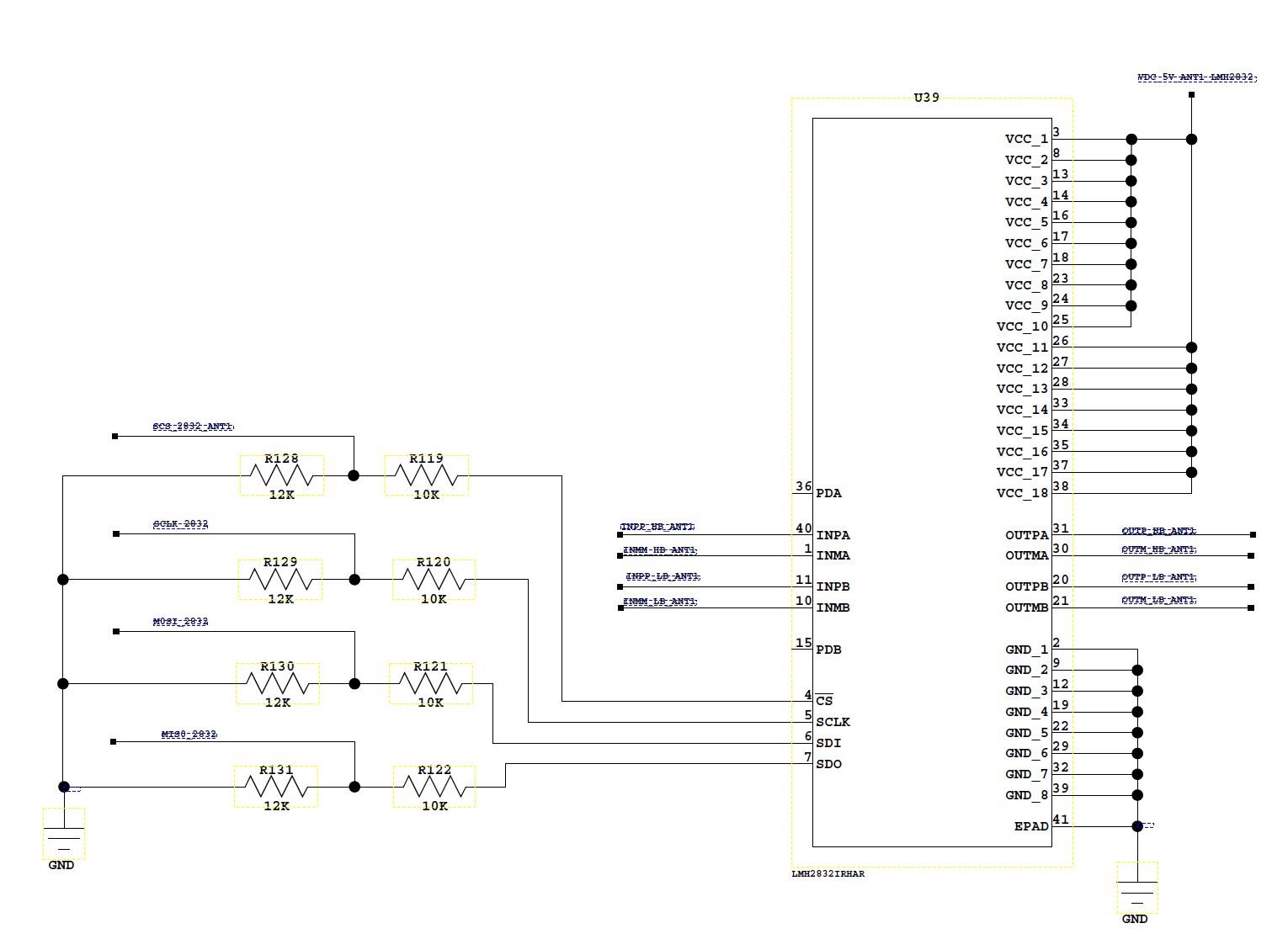
Task: Click the VDC_5V_ANT1_LMH2832 power net label
Action: pos(1197,77)
